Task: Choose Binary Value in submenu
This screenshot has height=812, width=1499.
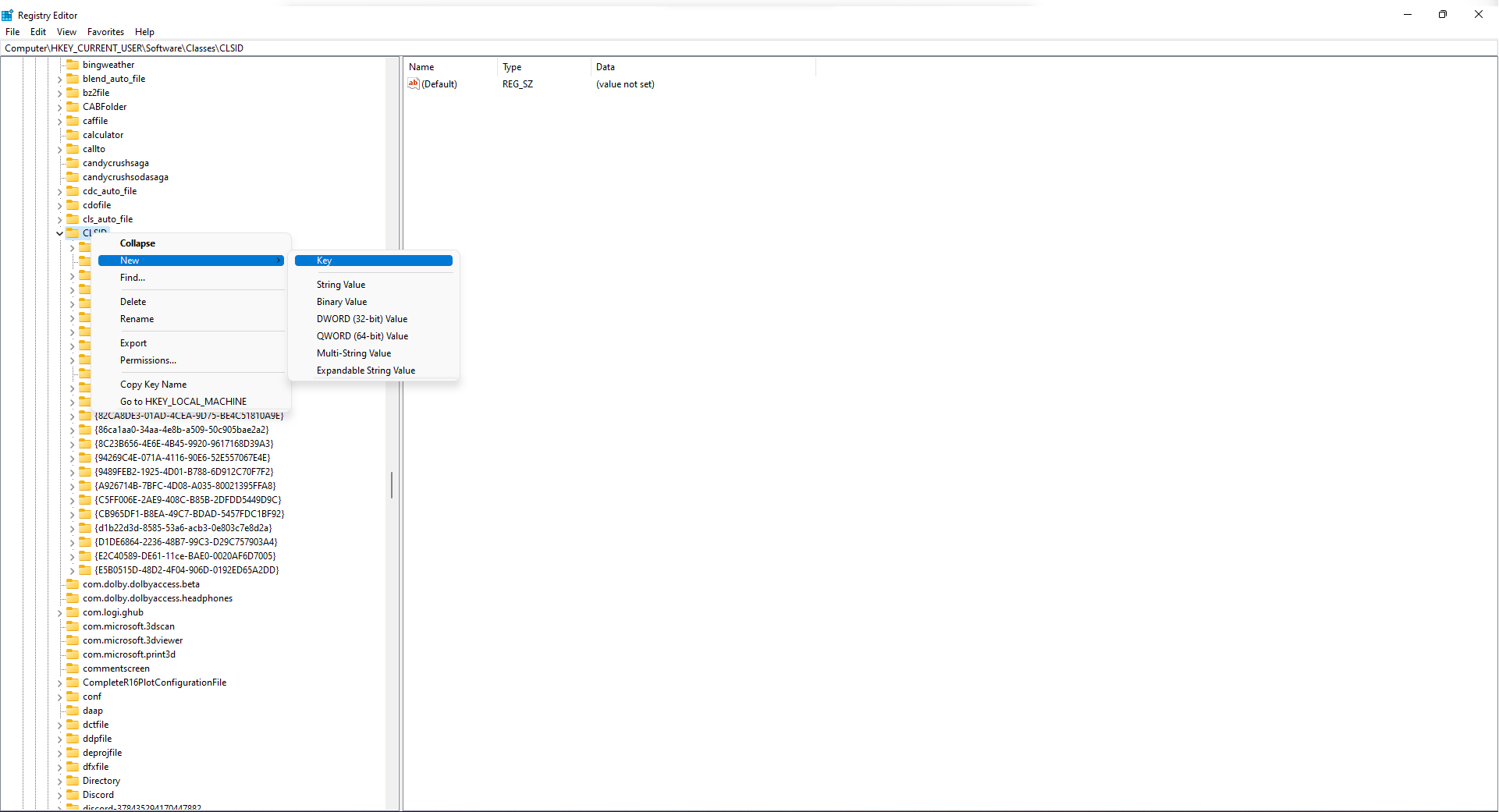Action: pos(374,302)
